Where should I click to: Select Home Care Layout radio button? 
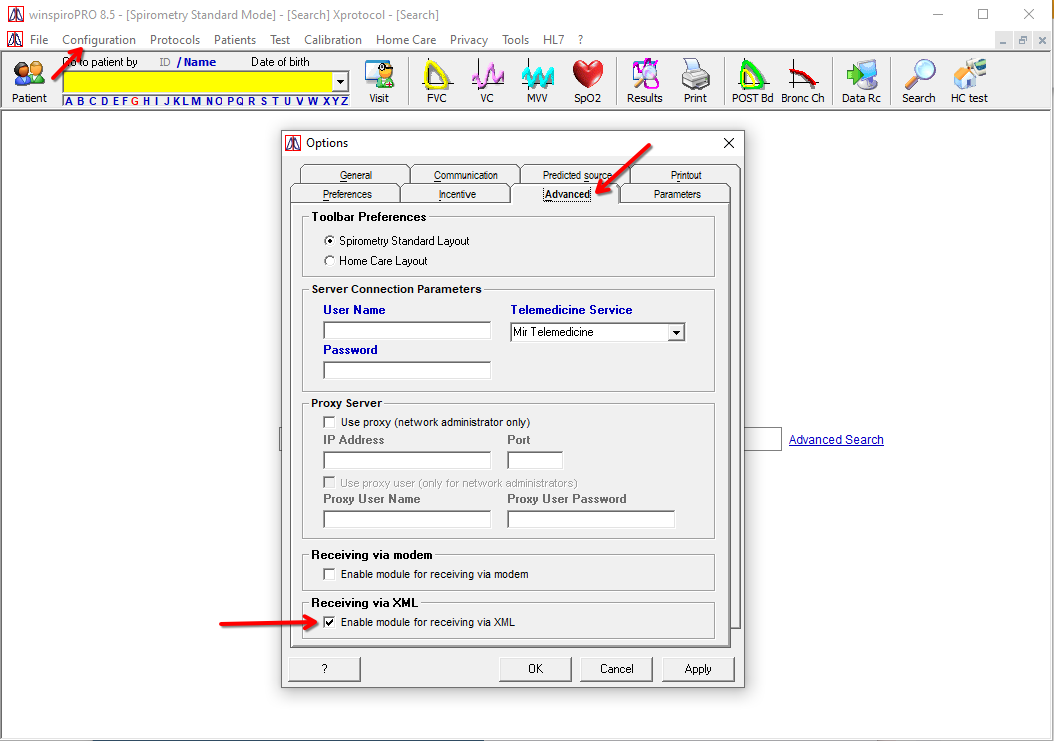329,261
